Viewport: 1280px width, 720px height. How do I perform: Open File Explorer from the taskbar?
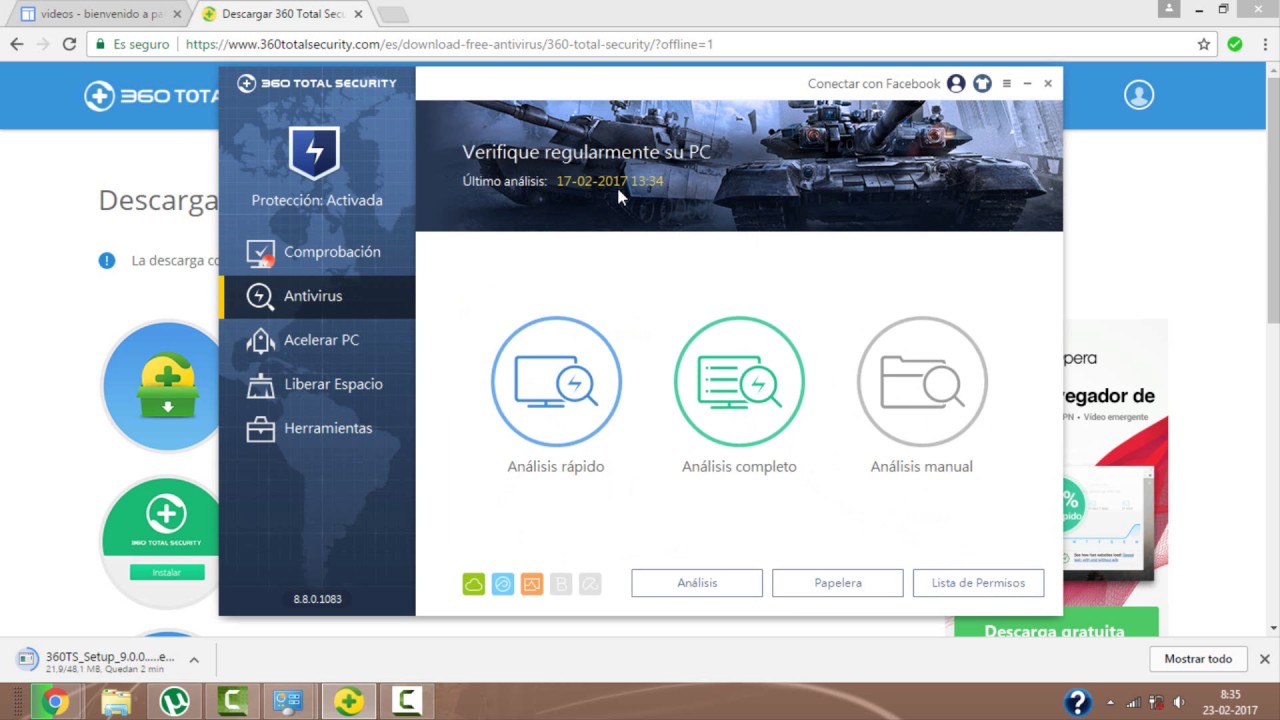click(116, 702)
